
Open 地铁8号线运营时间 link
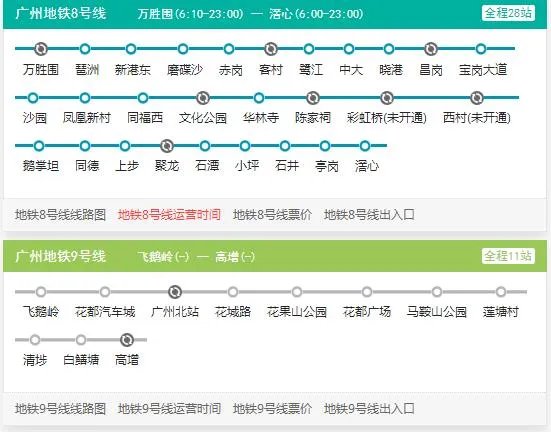[x=169, y=215]
